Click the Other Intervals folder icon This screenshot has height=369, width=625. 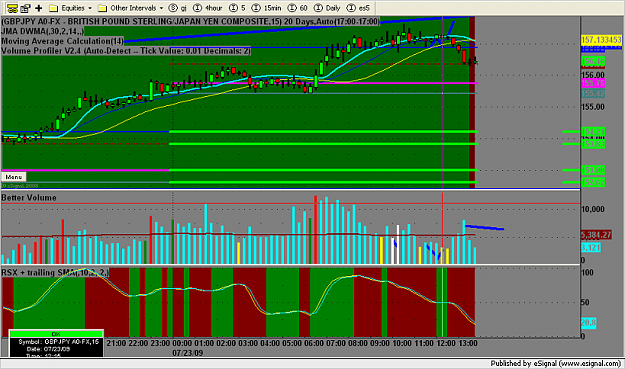point(102,8)
